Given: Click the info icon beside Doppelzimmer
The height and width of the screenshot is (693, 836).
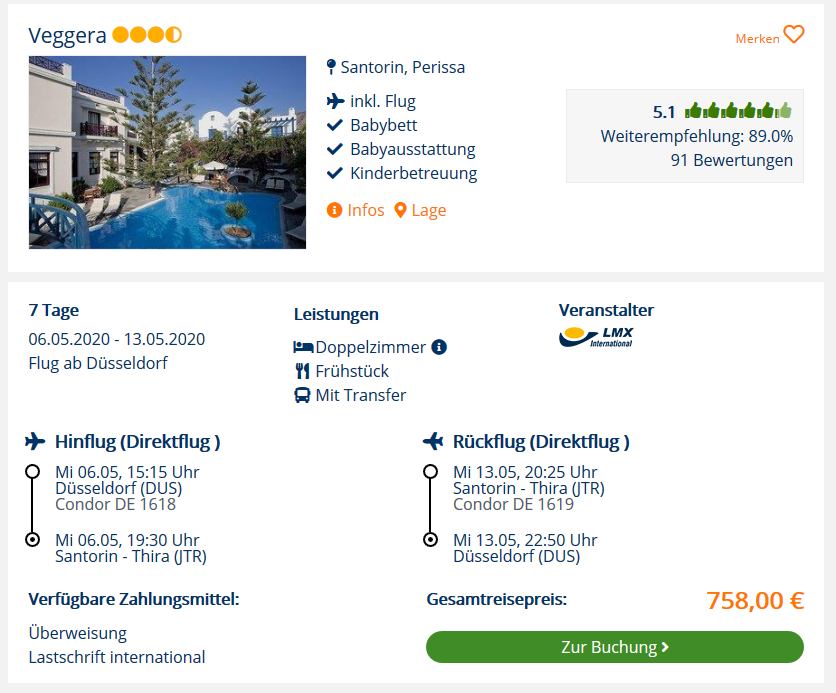Looking at the screenshot, I should pyautogui.click(x=439, y=348).
